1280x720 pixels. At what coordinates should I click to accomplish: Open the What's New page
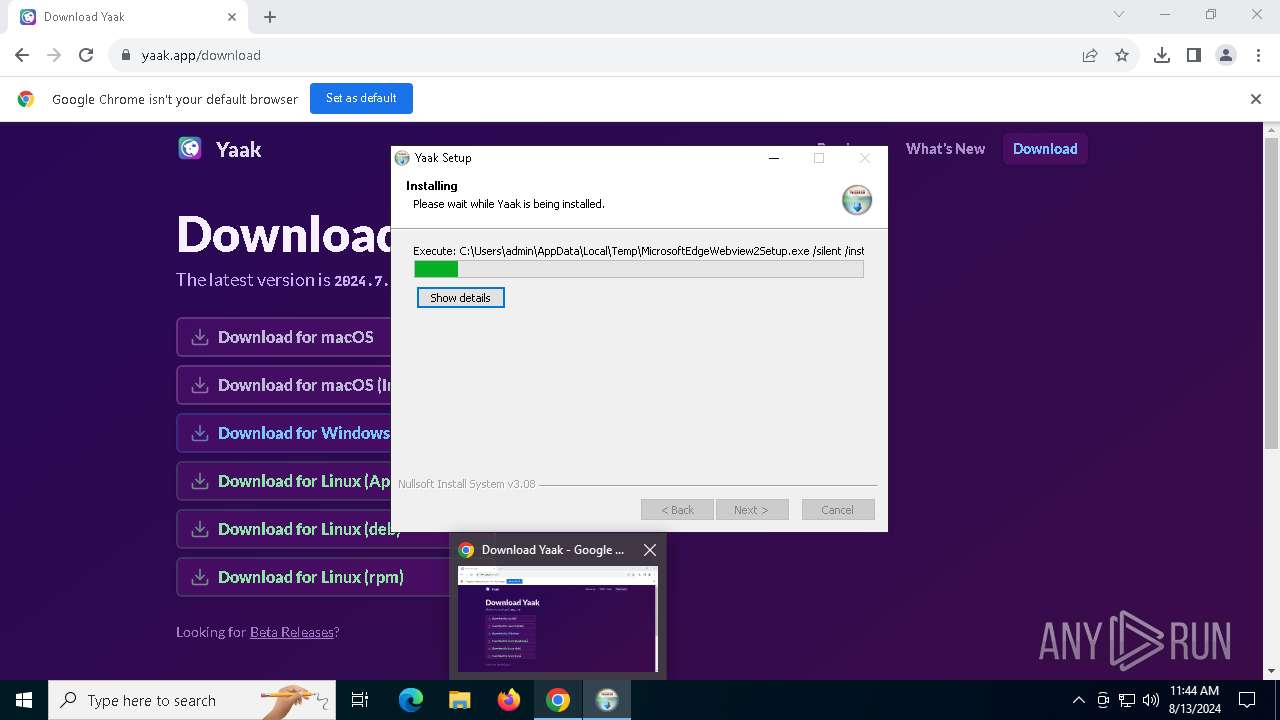(x=945, y=149)
